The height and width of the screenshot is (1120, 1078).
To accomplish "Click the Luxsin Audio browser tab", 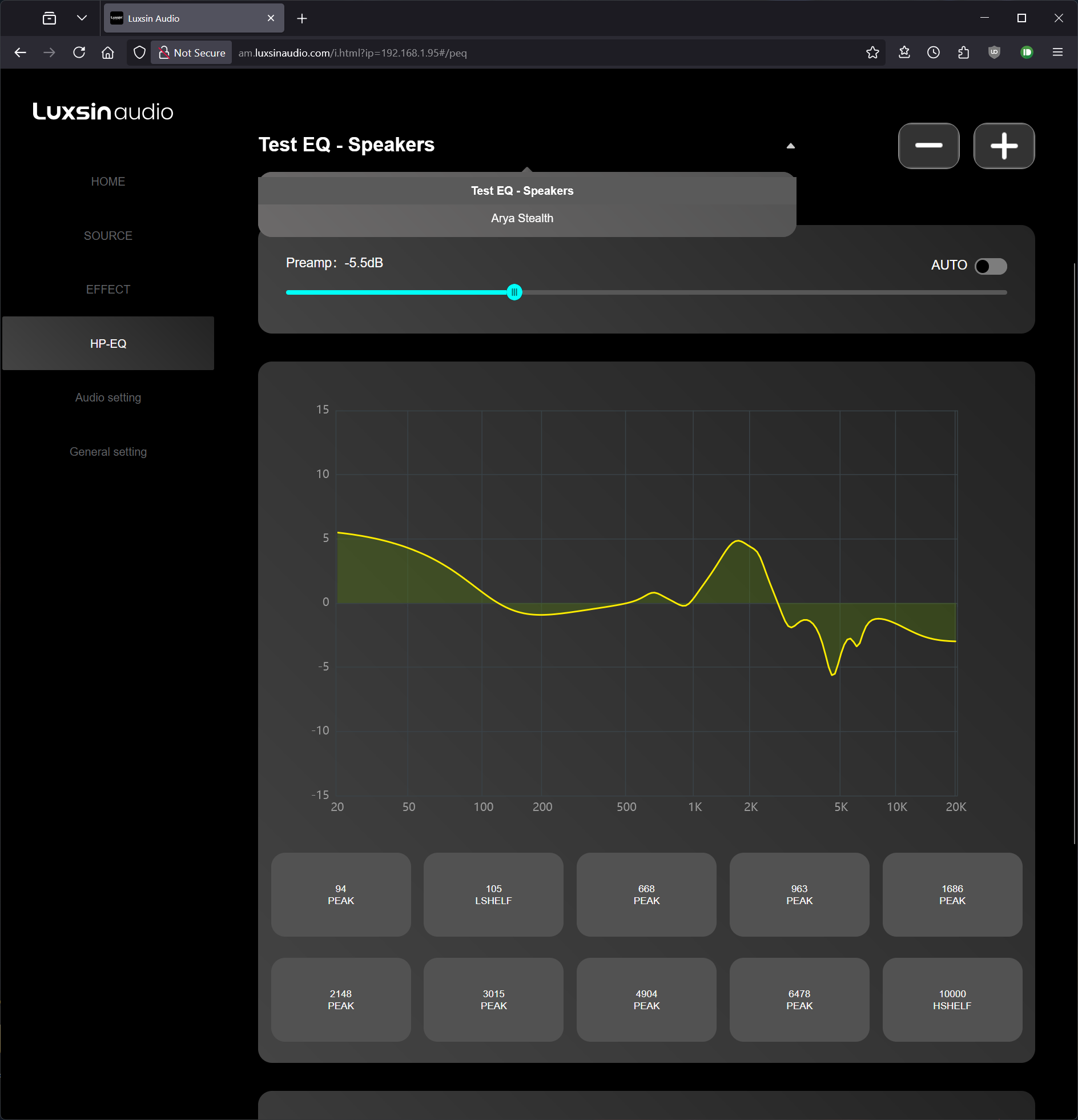I will pos(194,18).
